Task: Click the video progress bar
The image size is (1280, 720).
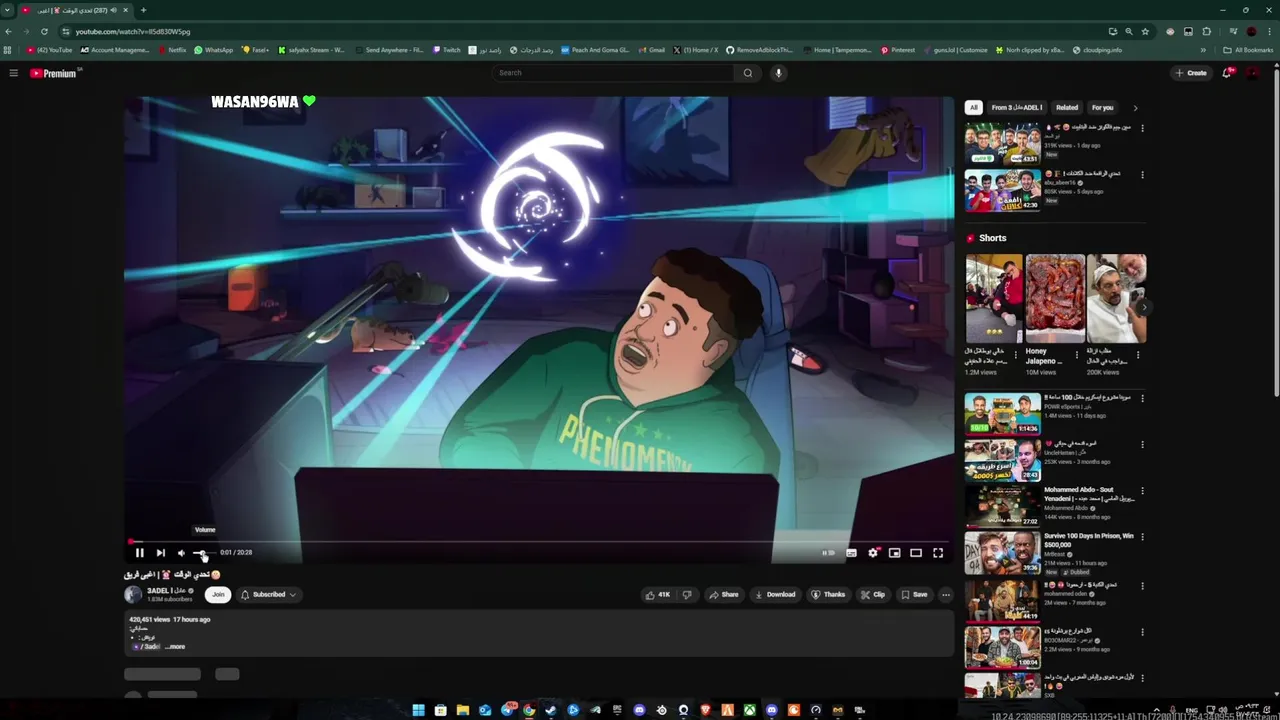Action: [x=539, y=541]
